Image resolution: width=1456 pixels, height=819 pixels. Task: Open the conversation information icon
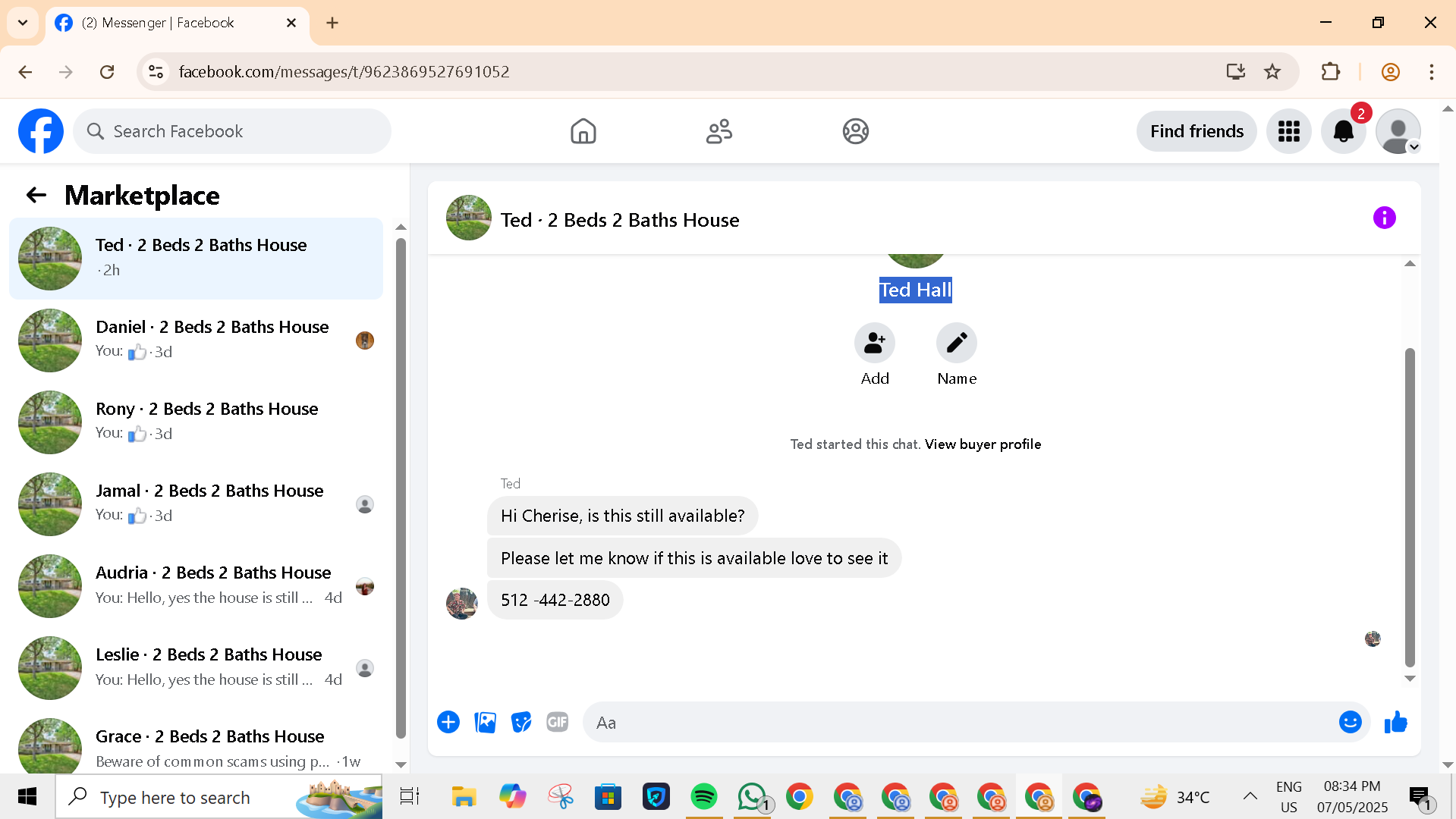tap(1384, 218)
